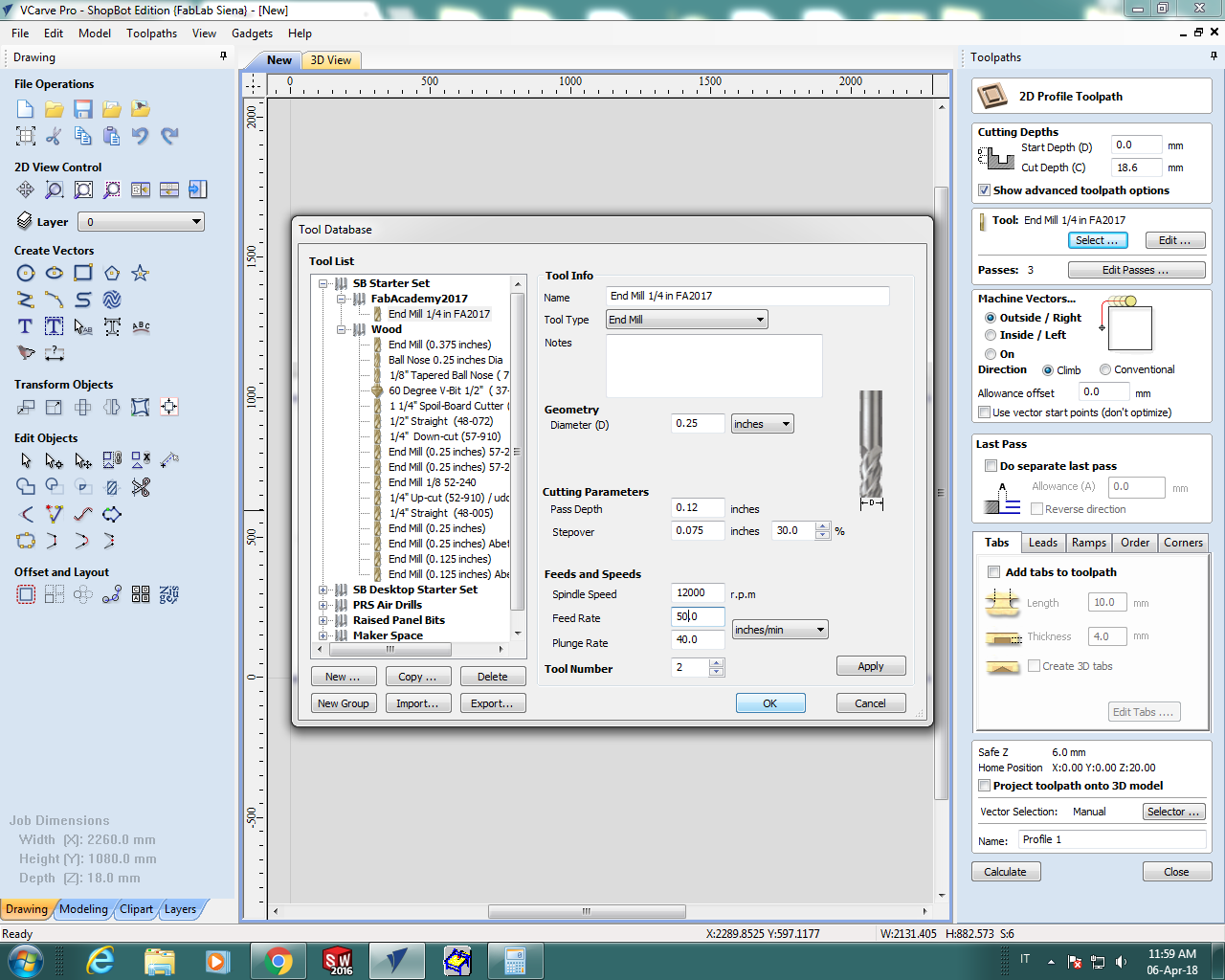Open the Gadgets menu
The image size is (1225, 980).
point(252,33)
